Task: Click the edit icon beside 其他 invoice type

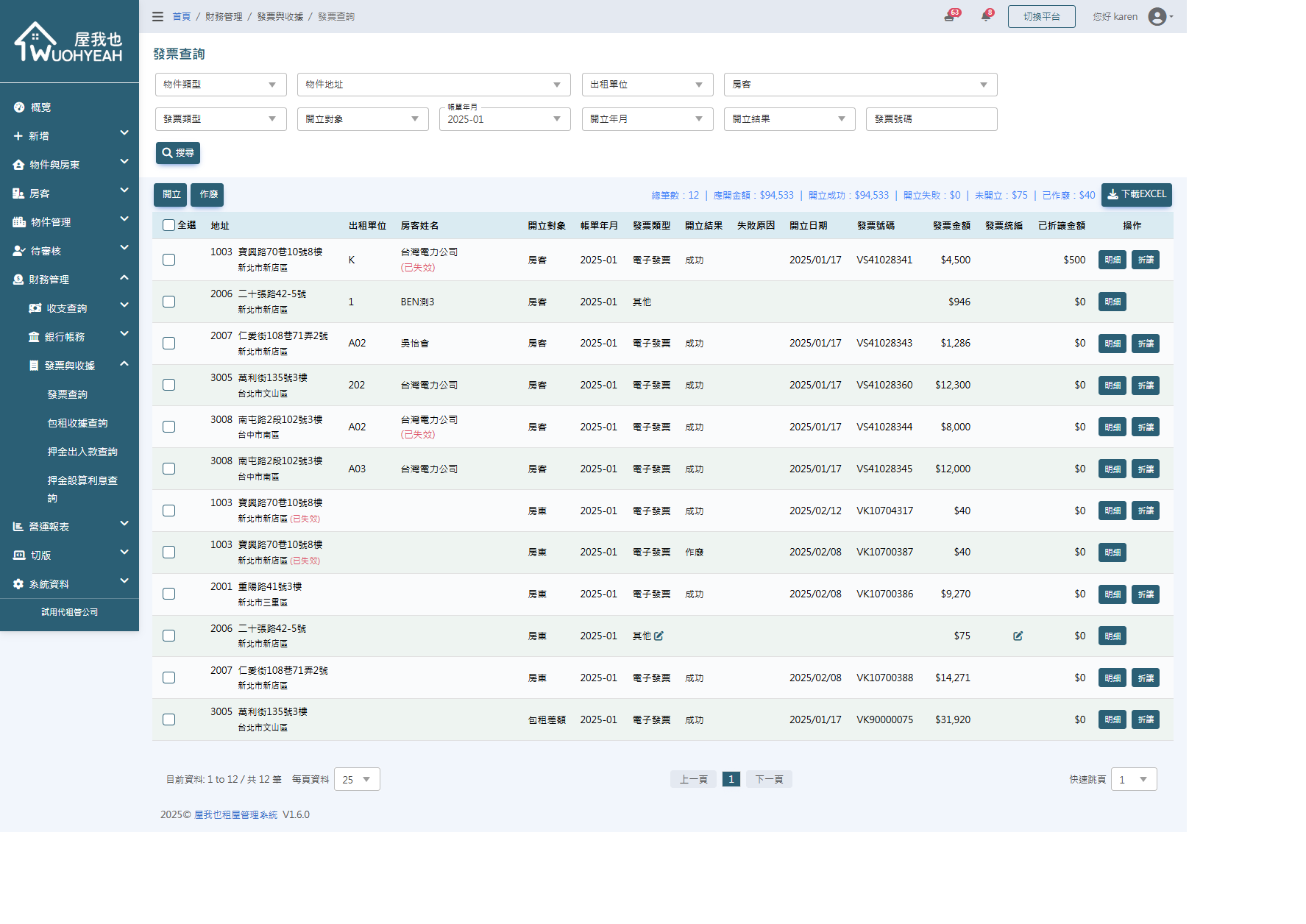Action: [659, 636]
